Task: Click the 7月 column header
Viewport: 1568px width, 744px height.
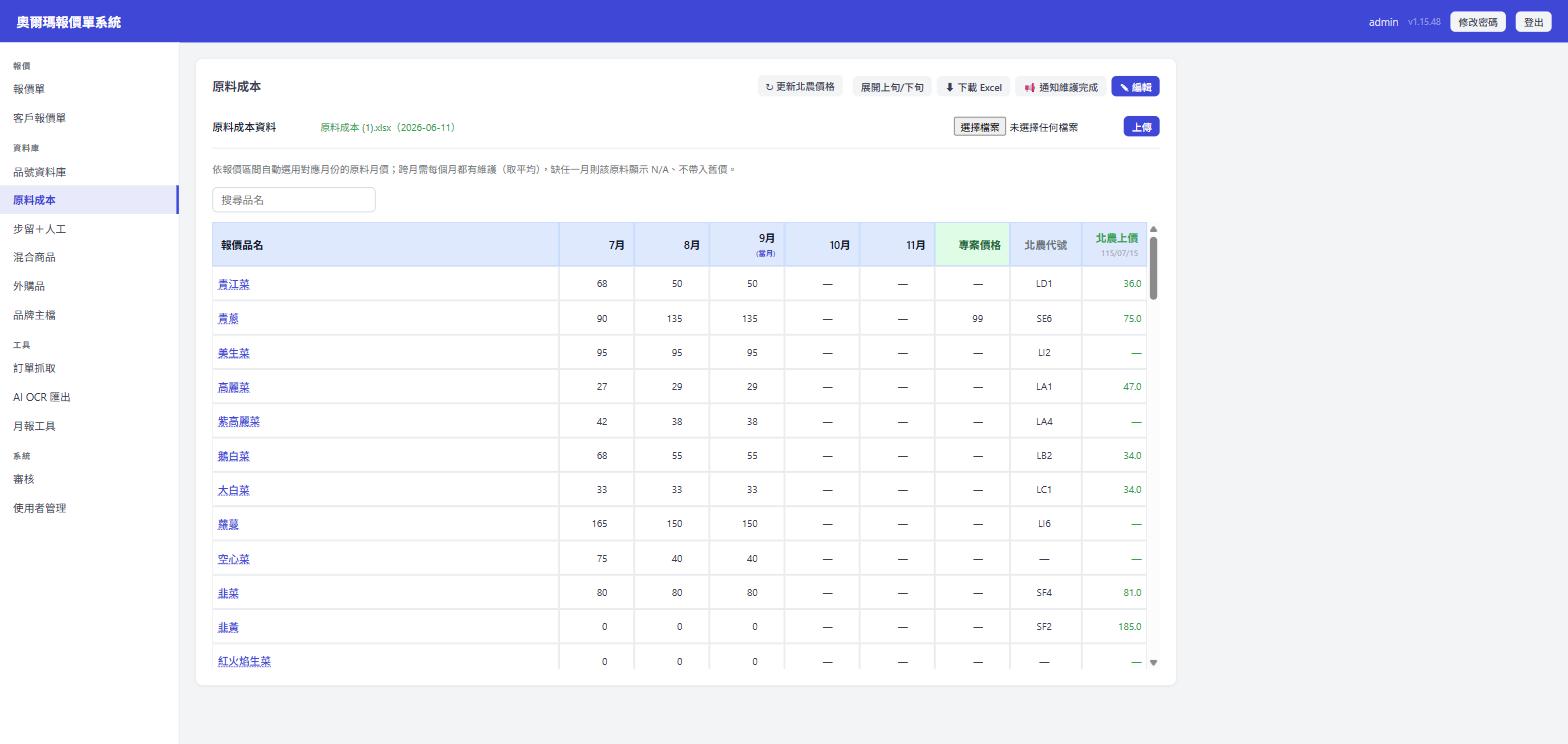Action: [x=597, y=245]
